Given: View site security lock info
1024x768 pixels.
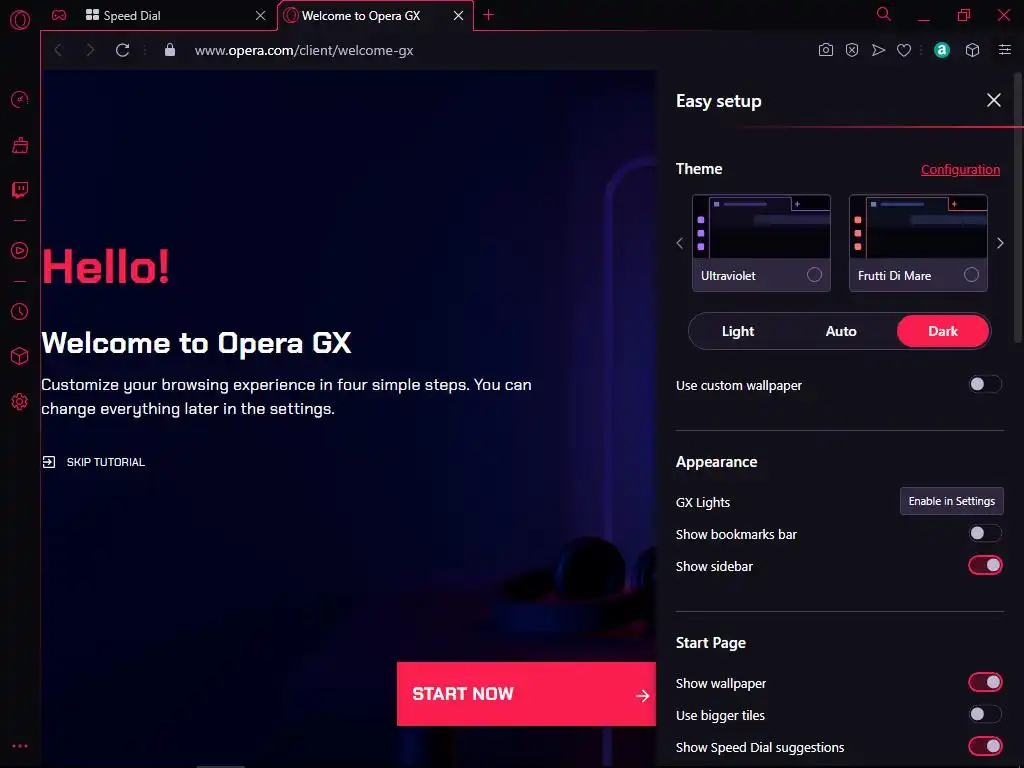Looking at the screenshot, I should (170, 50).
